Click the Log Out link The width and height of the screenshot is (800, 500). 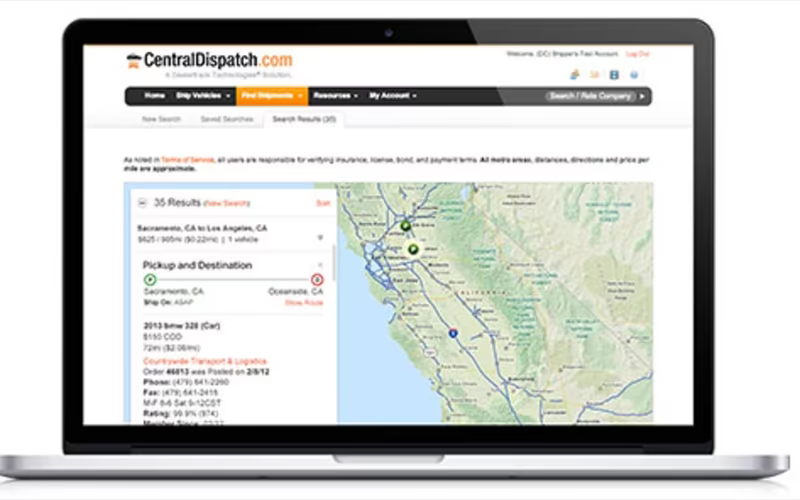[x=638, y=54]
